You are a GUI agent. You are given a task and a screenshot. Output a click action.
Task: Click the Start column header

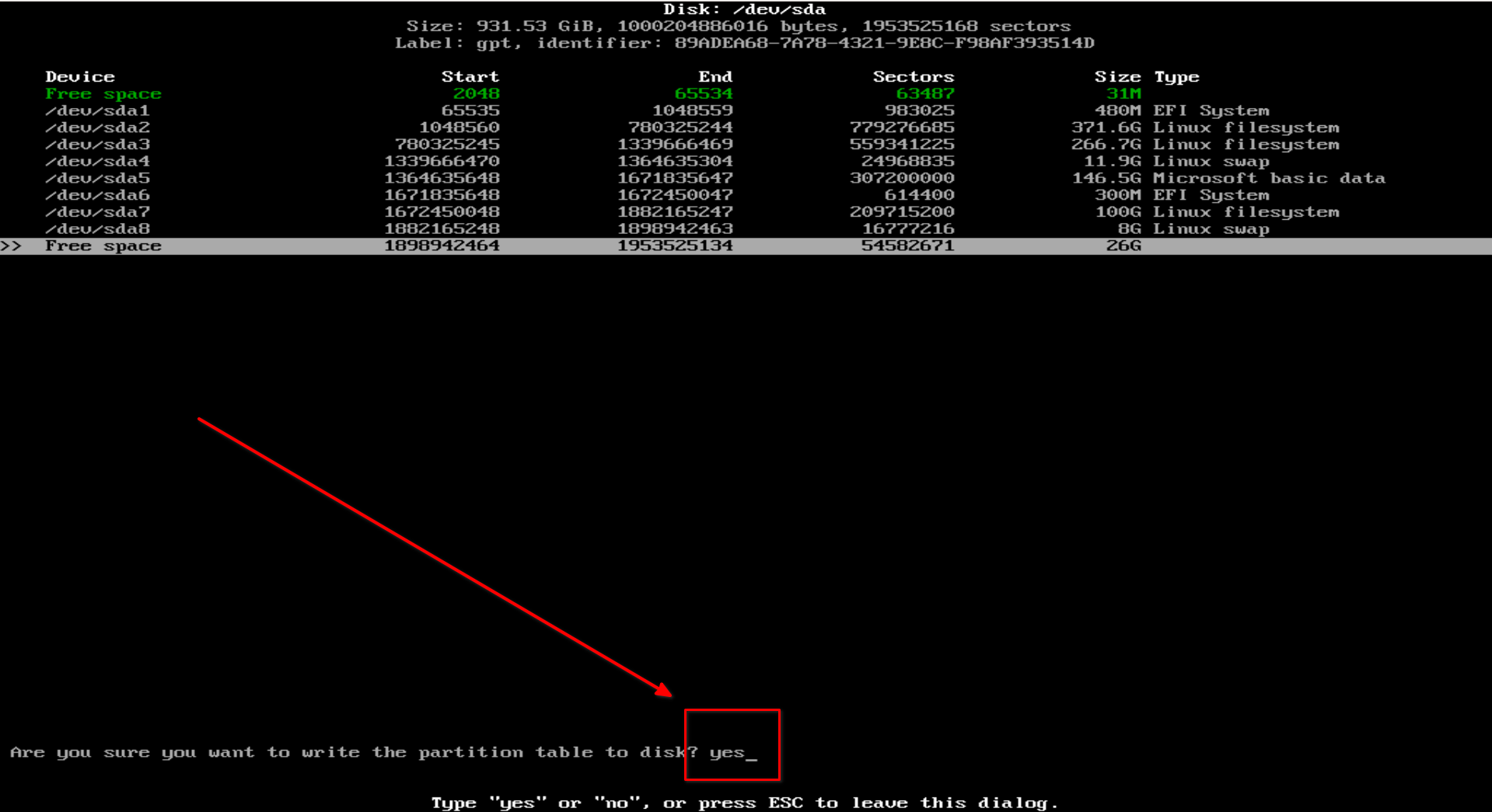[470, 76]
